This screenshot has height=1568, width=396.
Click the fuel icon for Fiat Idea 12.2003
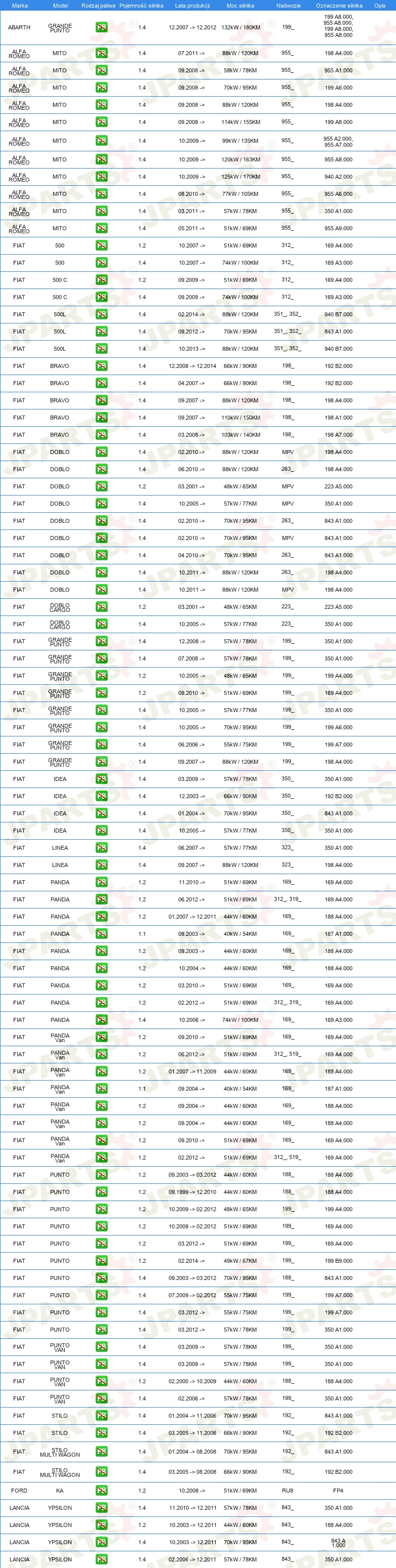pyautogui.click(x=101, y=796)
